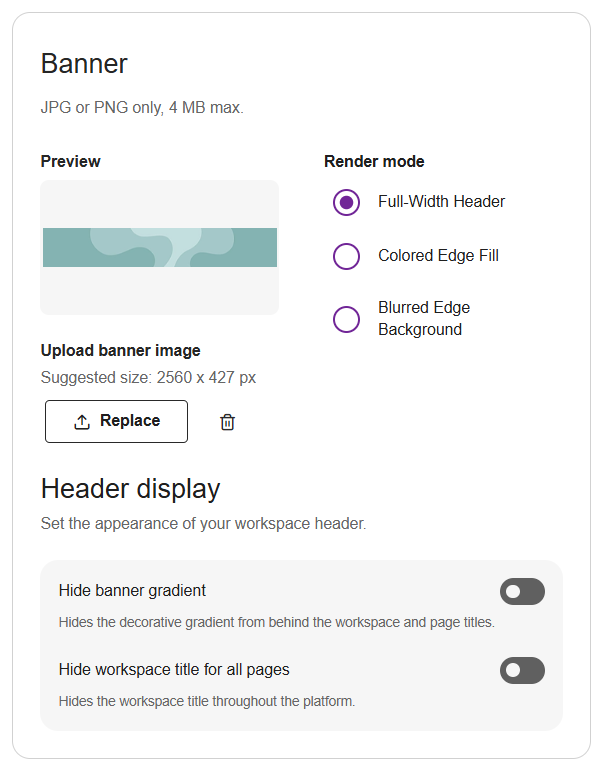
Task: Toggle Hide banner gradient switch
Action: [522, 591]
